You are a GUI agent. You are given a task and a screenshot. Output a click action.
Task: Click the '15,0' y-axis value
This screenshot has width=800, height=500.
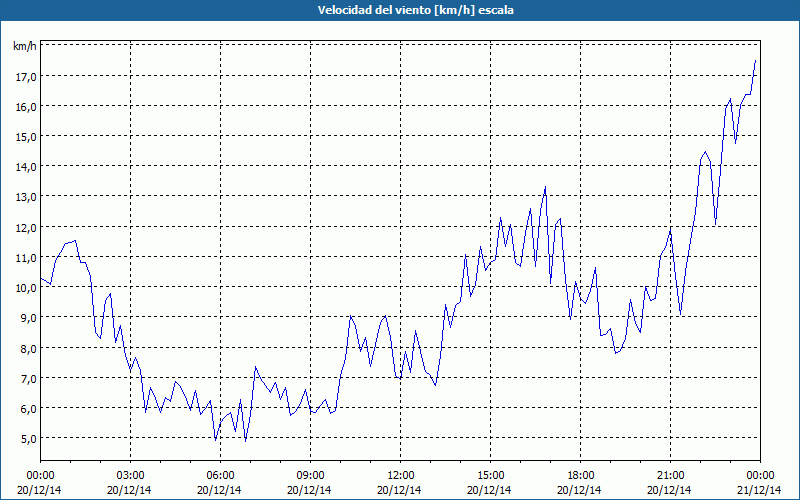[26, 137]
